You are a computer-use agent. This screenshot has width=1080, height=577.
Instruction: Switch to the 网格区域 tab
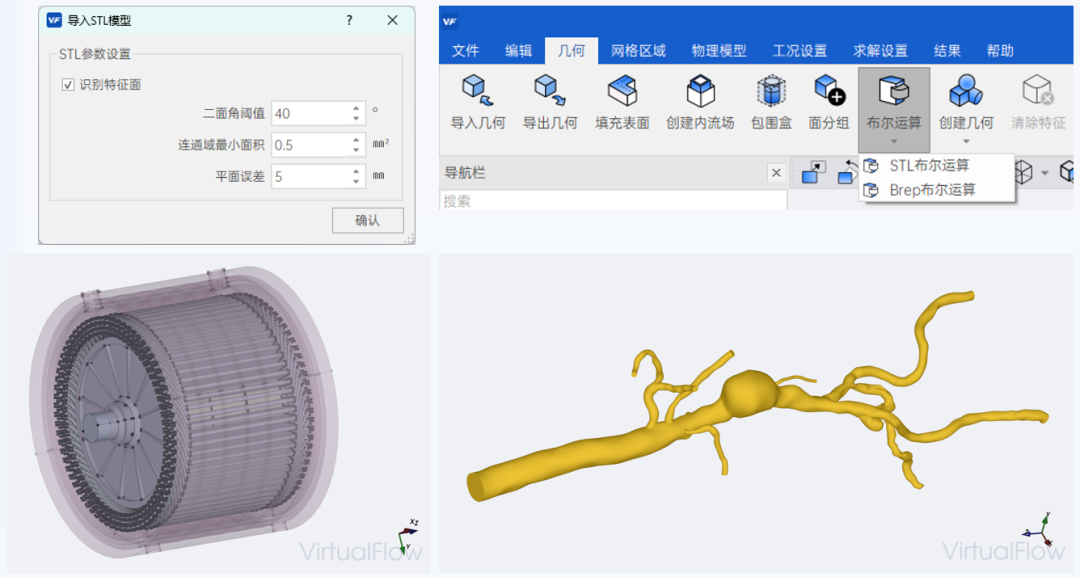tap(638, 51)
